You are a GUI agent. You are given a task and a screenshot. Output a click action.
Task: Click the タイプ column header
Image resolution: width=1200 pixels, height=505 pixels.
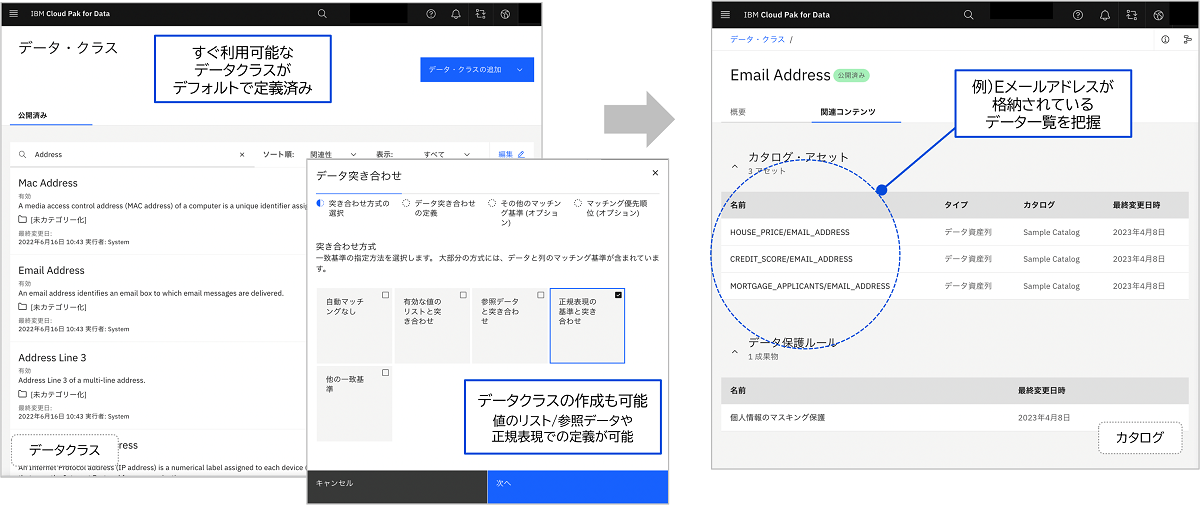pyautogui.click(x=955, y=204)
